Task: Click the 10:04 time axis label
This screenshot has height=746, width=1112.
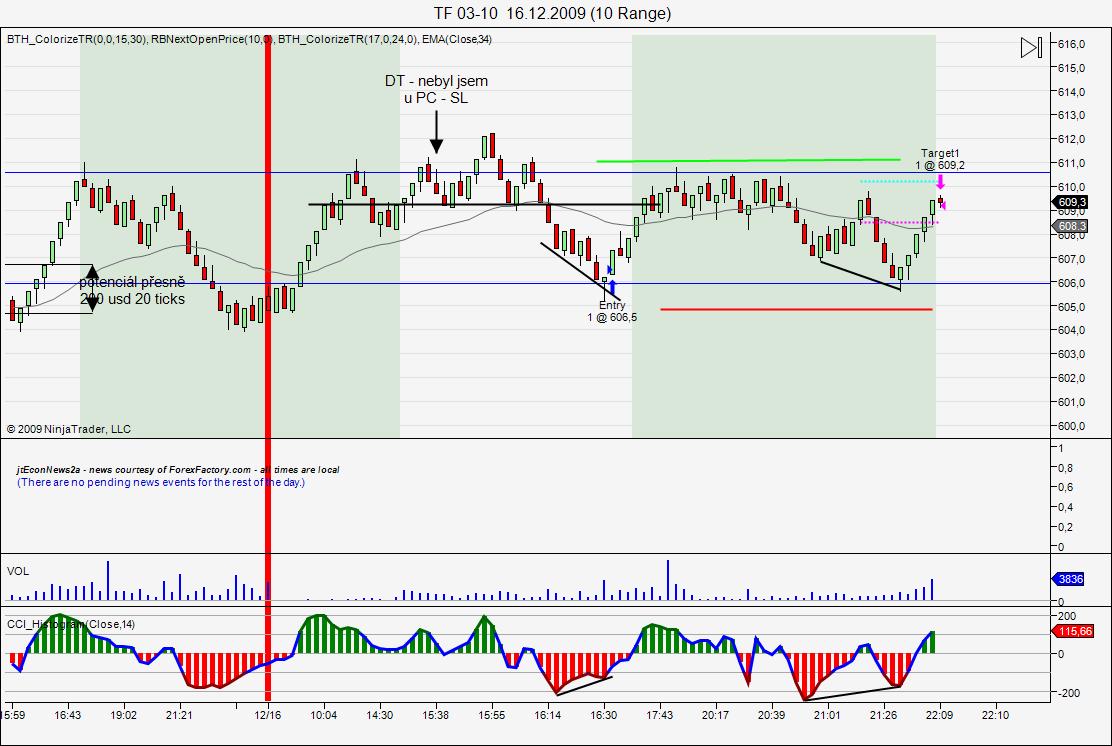Action: [x=323, y=715]
